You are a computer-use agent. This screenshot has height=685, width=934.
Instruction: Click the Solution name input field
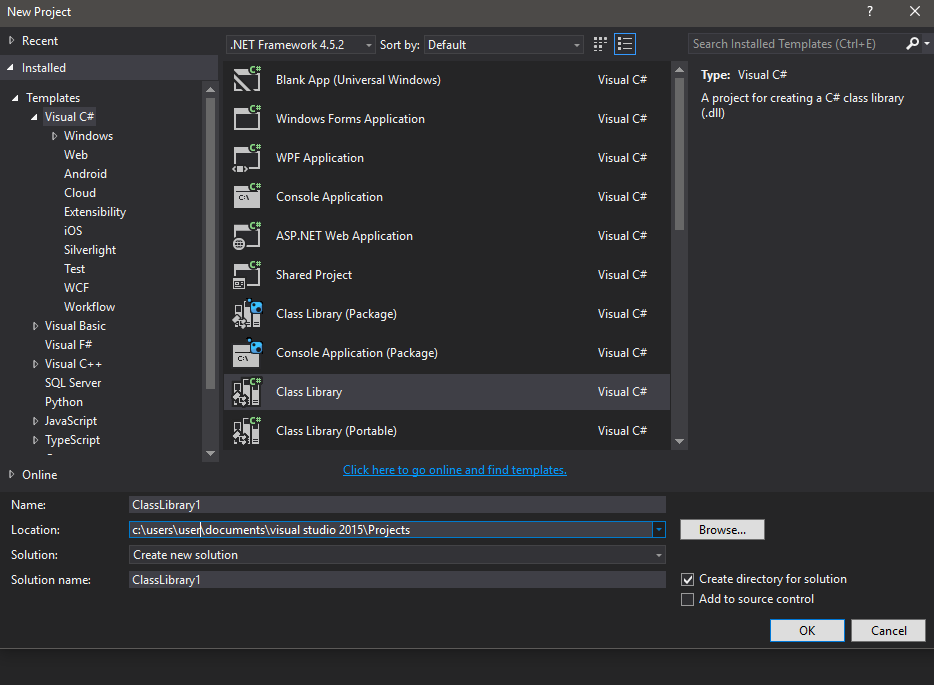coord(397,580)
